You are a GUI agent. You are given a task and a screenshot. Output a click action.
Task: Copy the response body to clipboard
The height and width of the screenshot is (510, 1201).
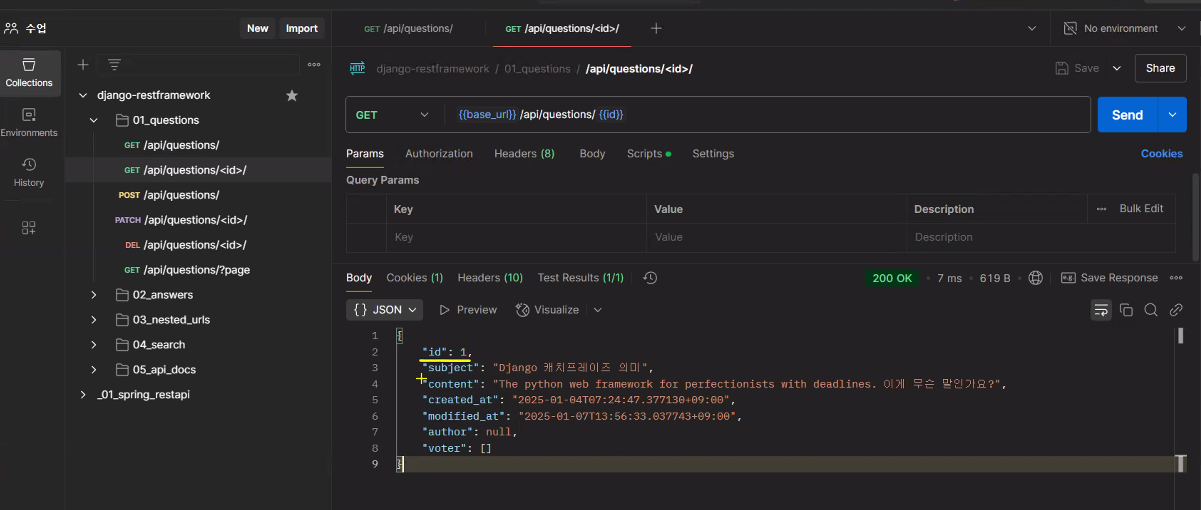click(1126, 310)
